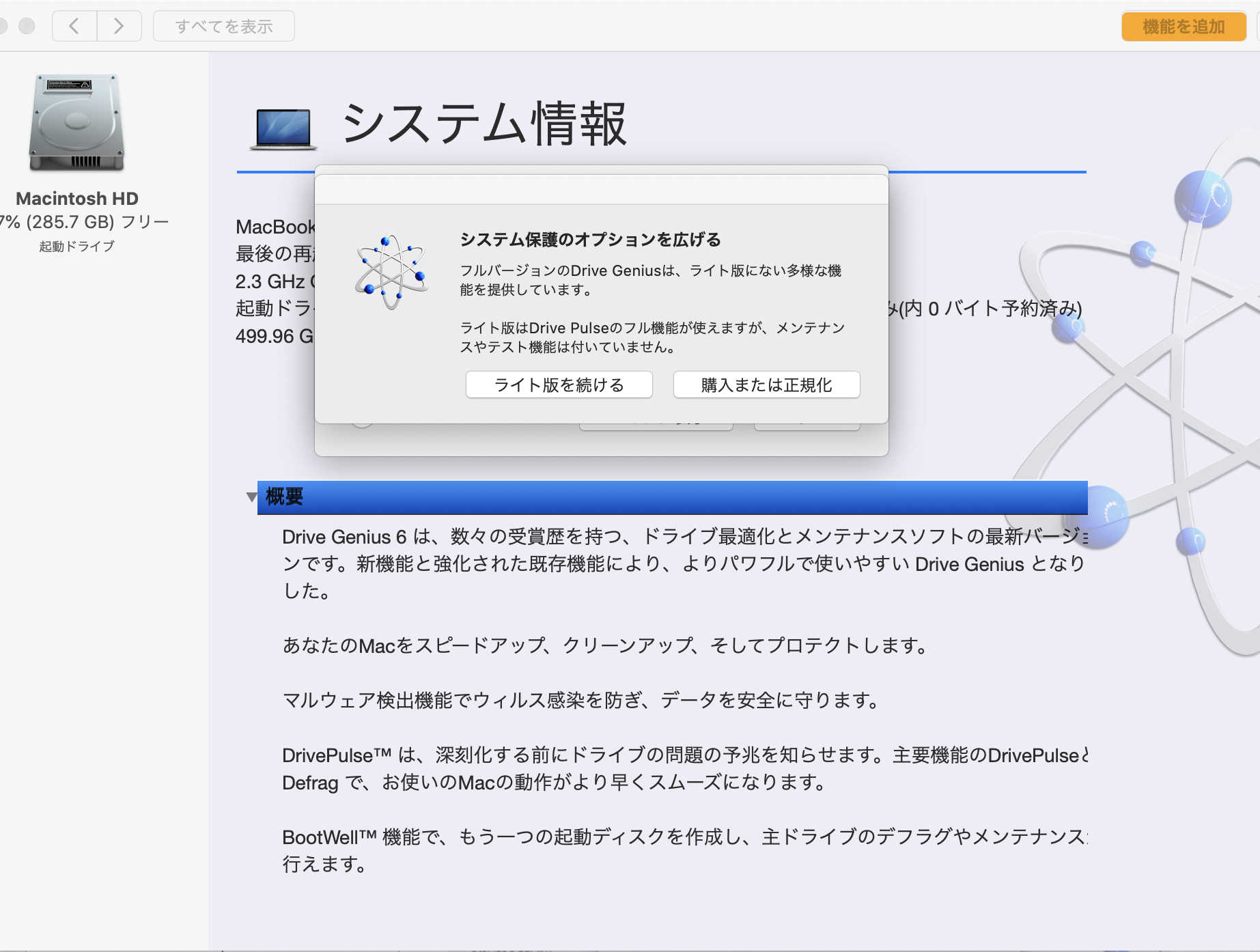Click the paragraph starting with マルウェア検出機能
Viewport: 1260px width, 952px height.
click(x=580, y=700)
